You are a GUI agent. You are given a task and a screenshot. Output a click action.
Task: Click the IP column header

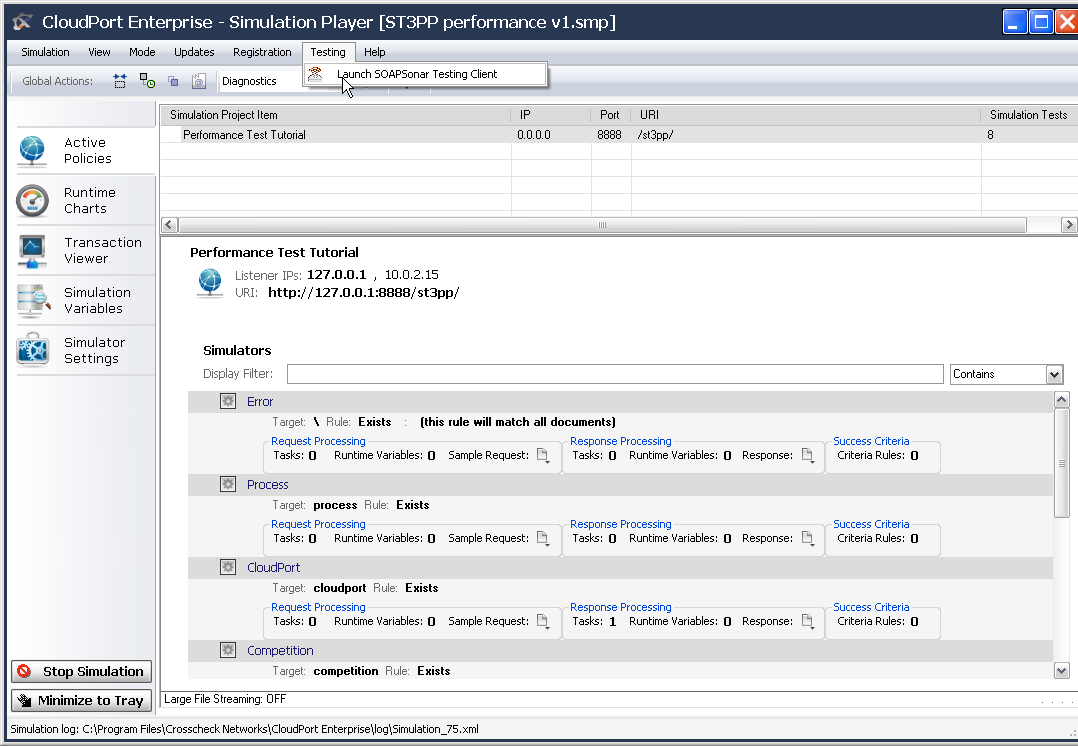tap(551, 115)
